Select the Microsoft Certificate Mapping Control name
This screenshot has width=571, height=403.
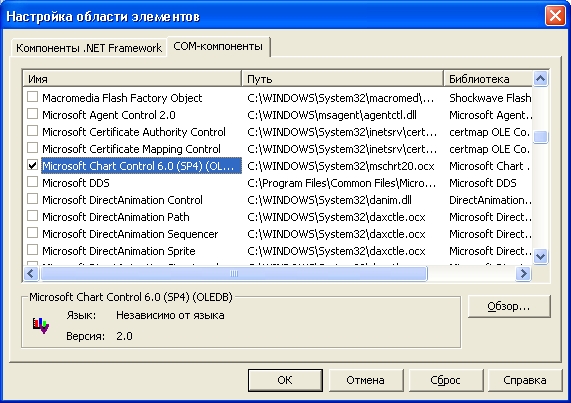pos(131,149)
